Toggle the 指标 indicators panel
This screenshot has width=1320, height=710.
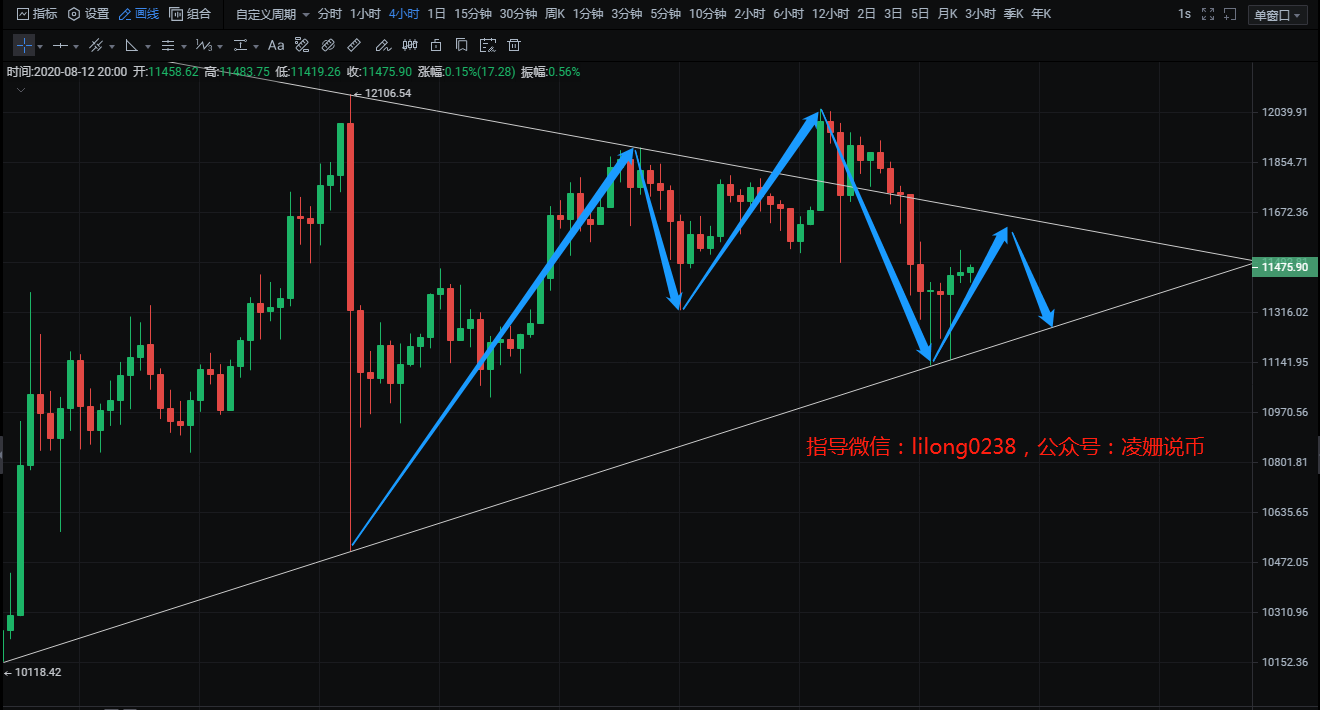pos(37,14)
